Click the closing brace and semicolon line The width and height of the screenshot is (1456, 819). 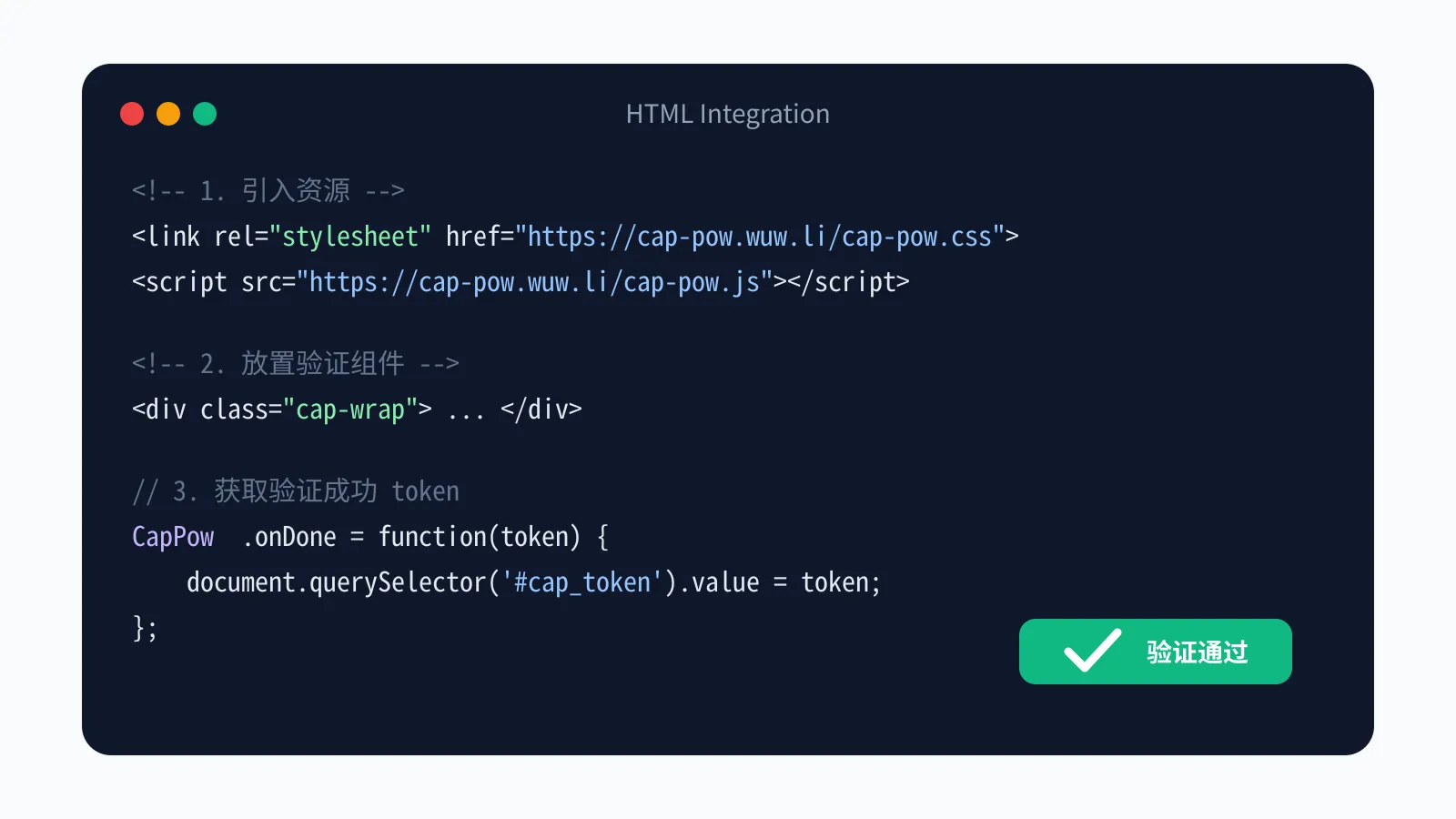pyautogui.click(x=145, y=628)
